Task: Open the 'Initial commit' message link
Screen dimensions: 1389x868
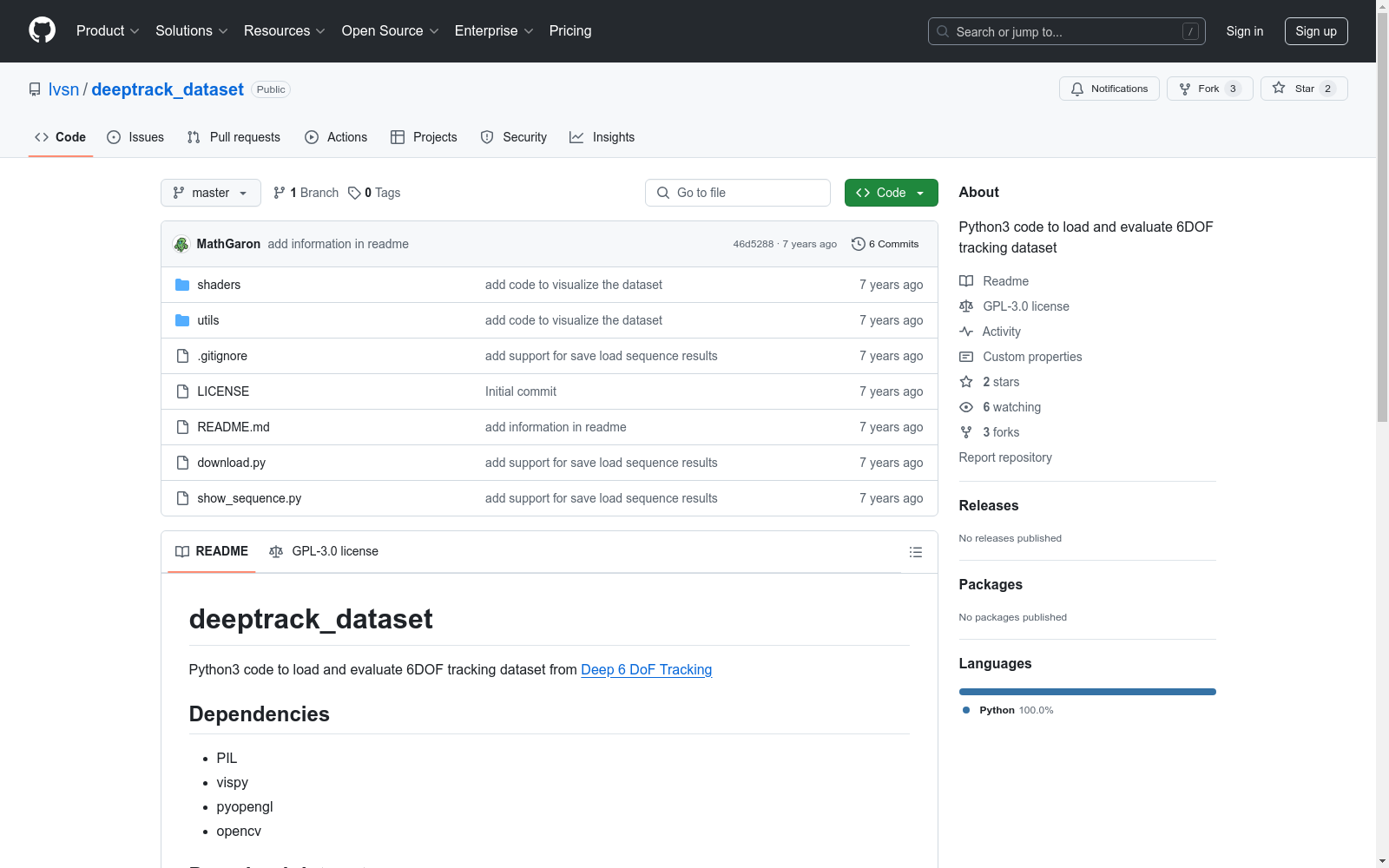Action: click(x=521, y=391)
